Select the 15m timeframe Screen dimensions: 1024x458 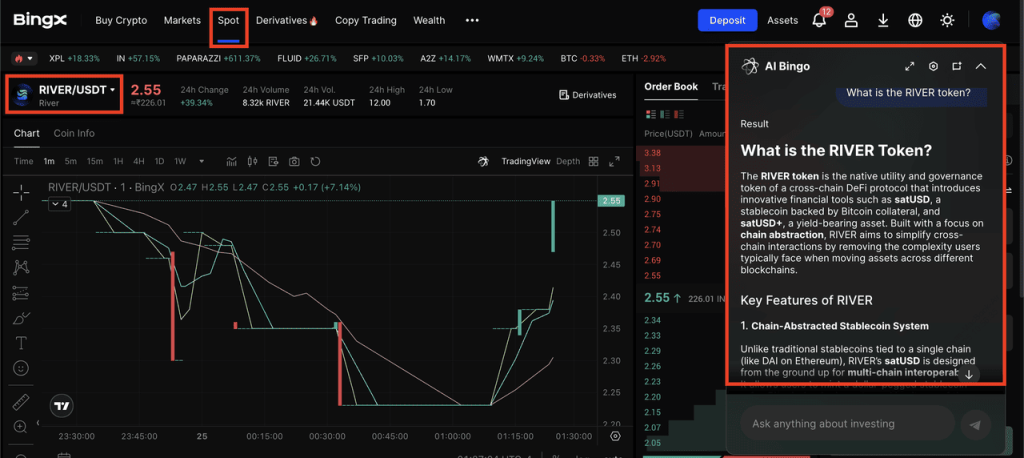click(x=95, y=161)
